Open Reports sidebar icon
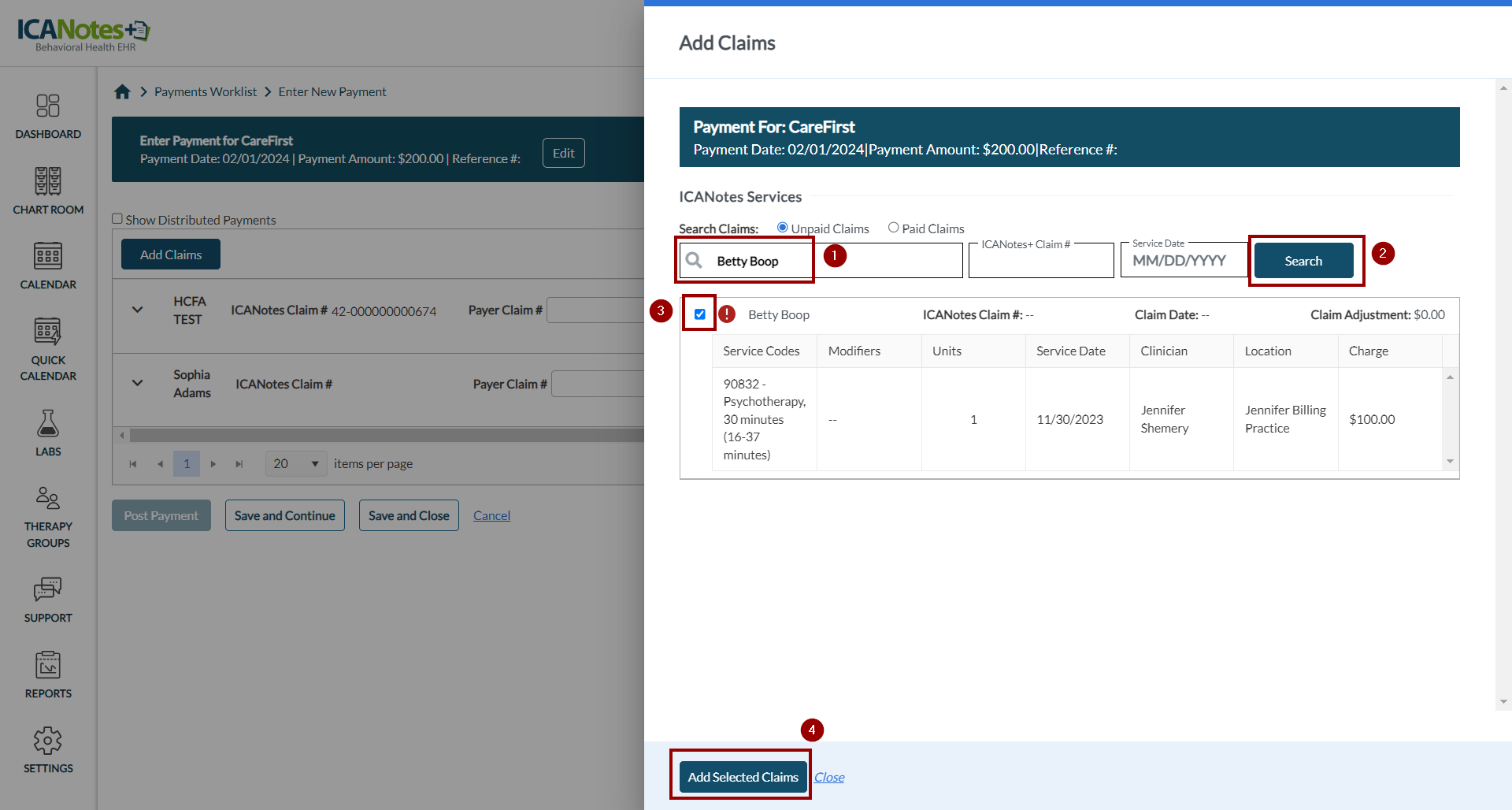 pos(48,665)
